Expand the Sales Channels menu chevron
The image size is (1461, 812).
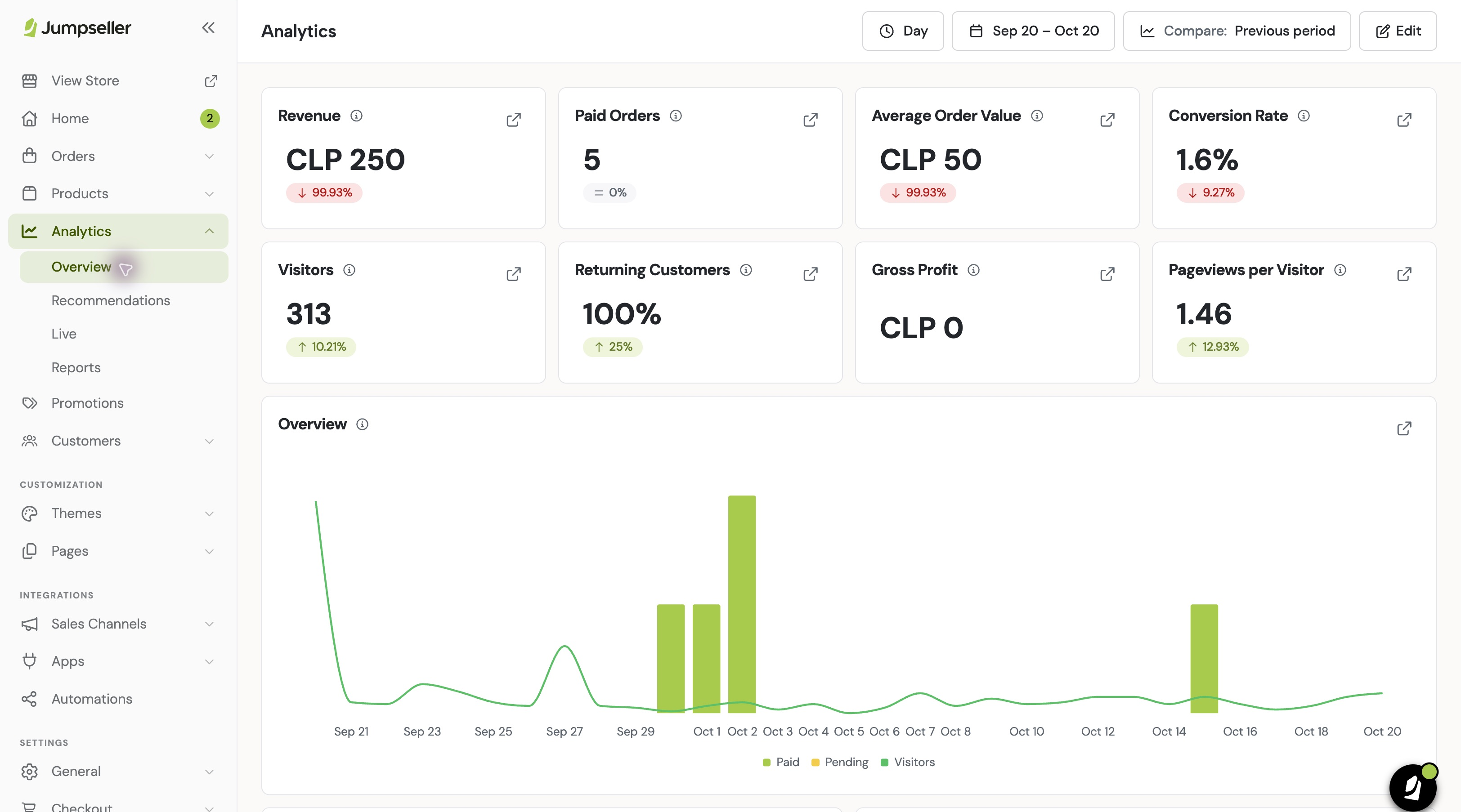[x=209, y=624]
